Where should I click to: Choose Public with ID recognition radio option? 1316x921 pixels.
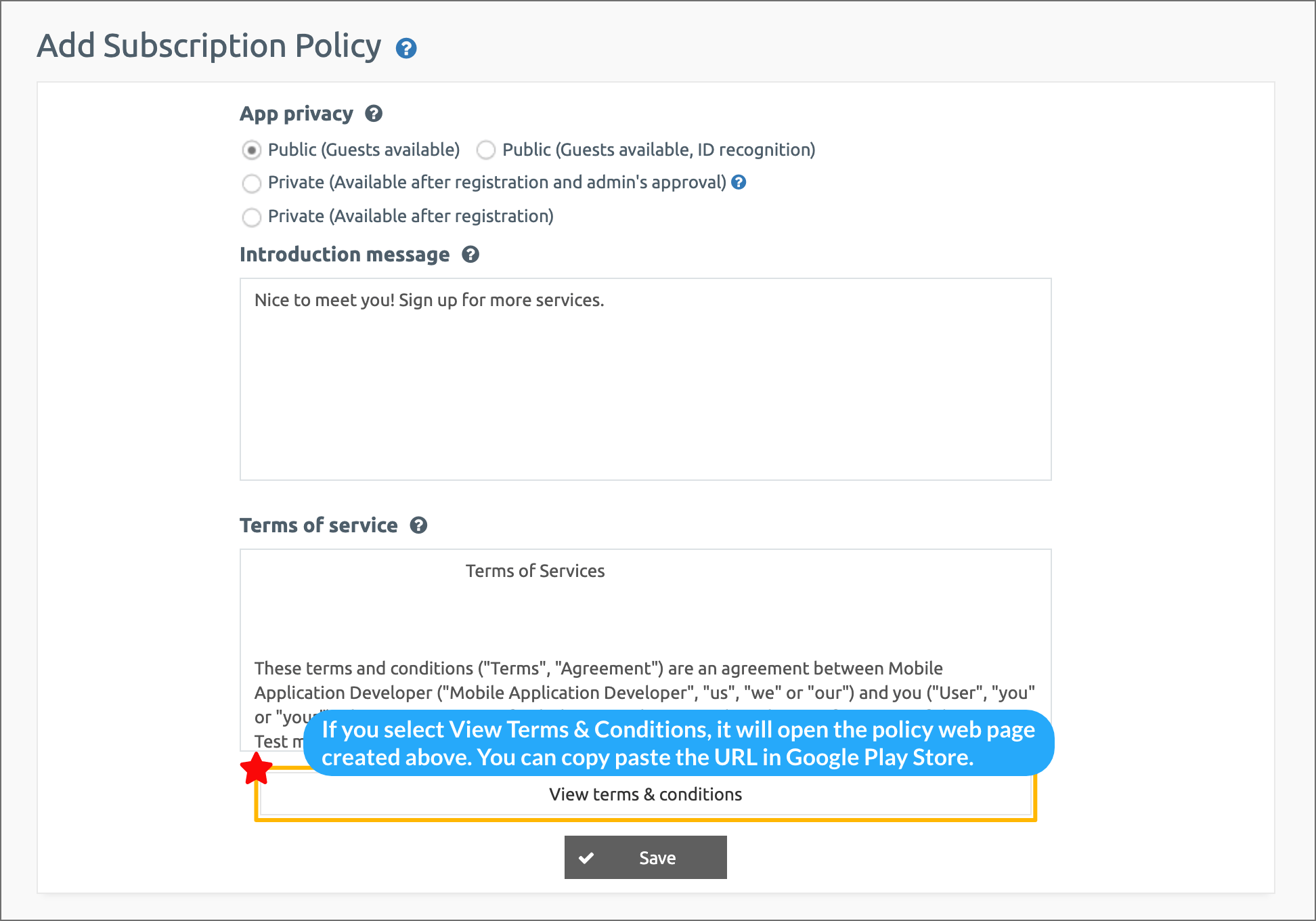pyautogui.click(x=486, y=150)
